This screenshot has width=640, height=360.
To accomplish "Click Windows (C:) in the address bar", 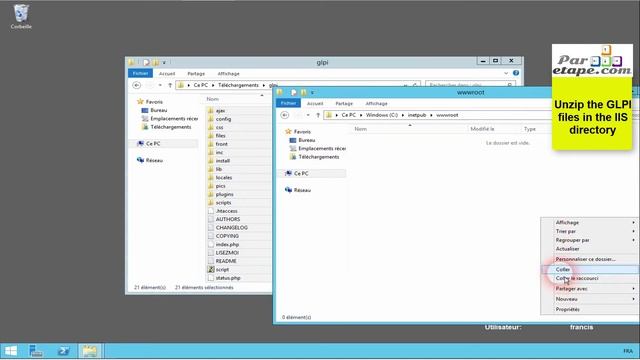I will 382,115.
